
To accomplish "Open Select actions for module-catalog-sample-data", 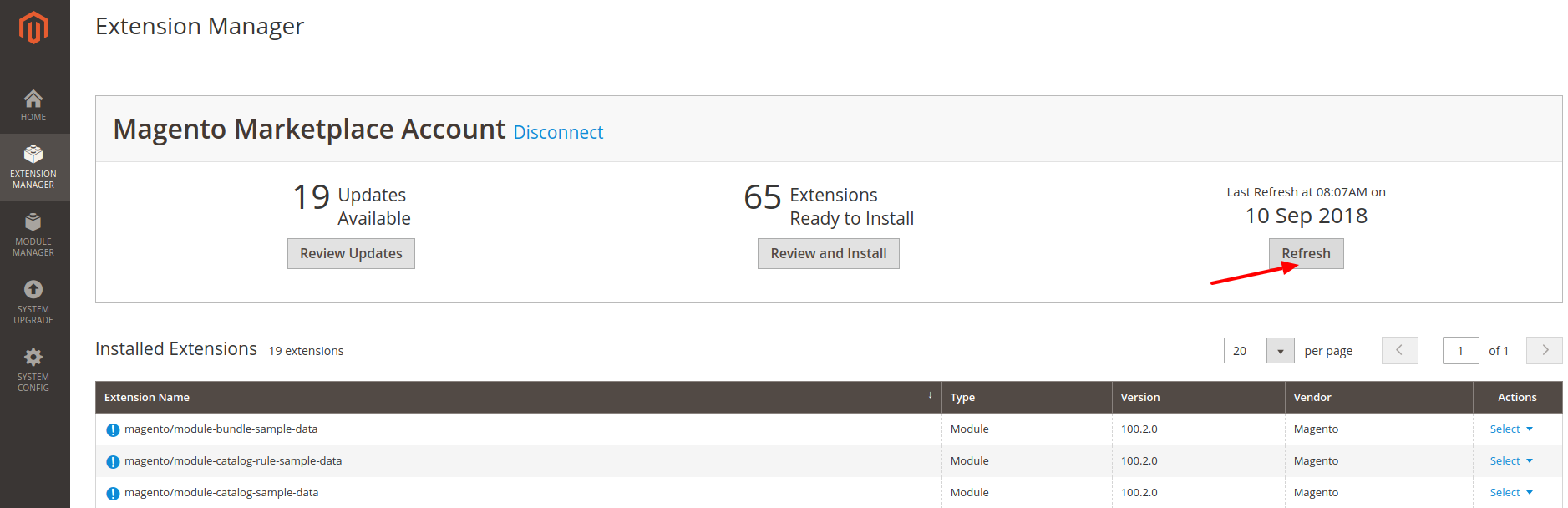I will click(1511, 492).
